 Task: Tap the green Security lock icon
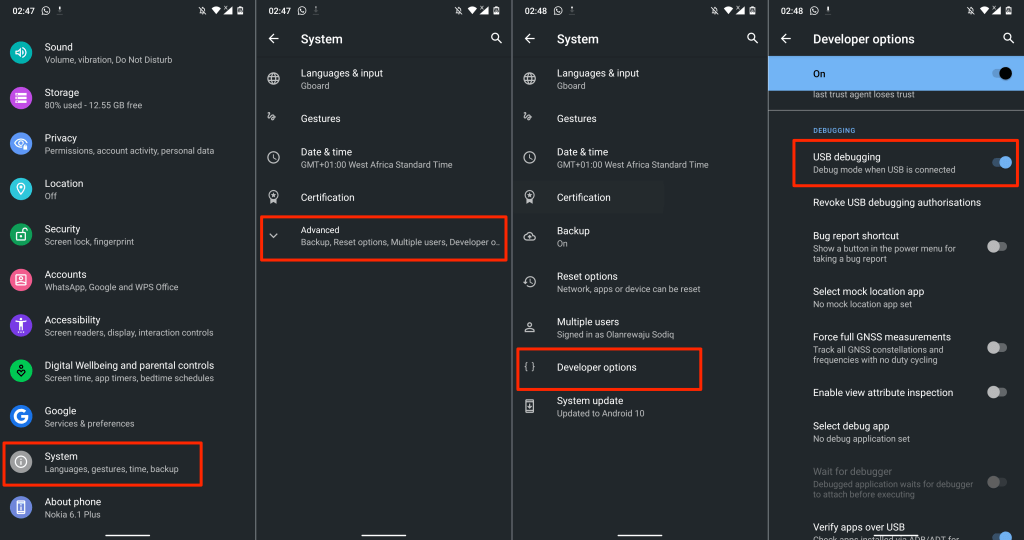[x=21, y=235]
